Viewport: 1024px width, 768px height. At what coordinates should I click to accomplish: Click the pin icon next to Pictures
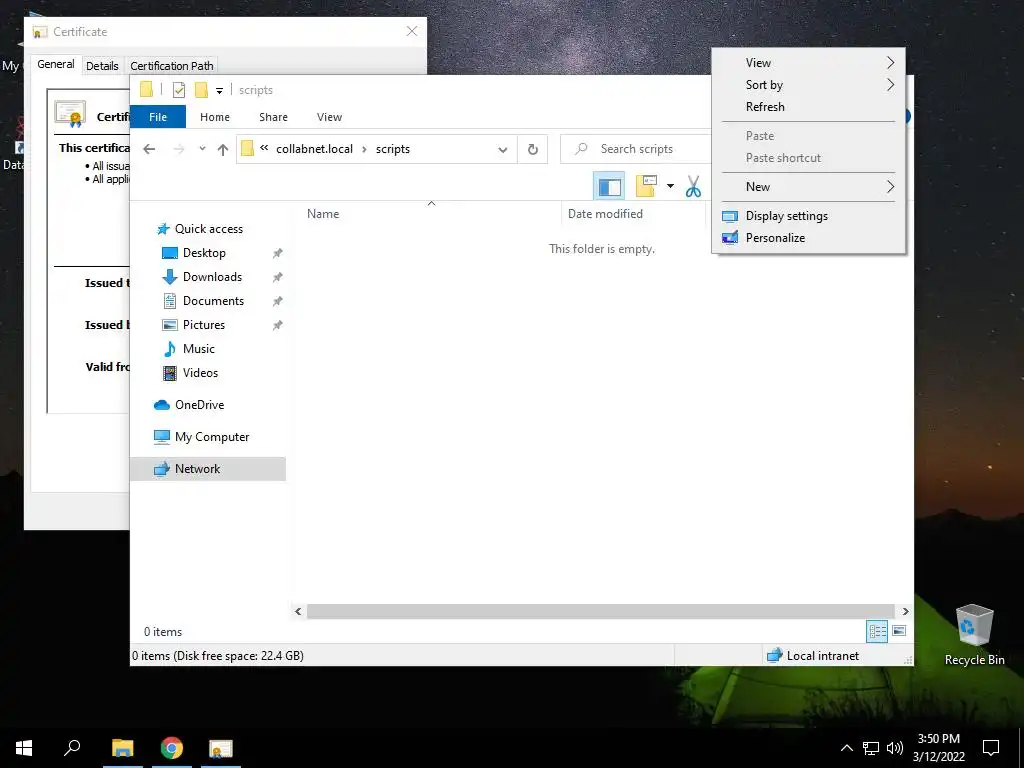point(278,325)
